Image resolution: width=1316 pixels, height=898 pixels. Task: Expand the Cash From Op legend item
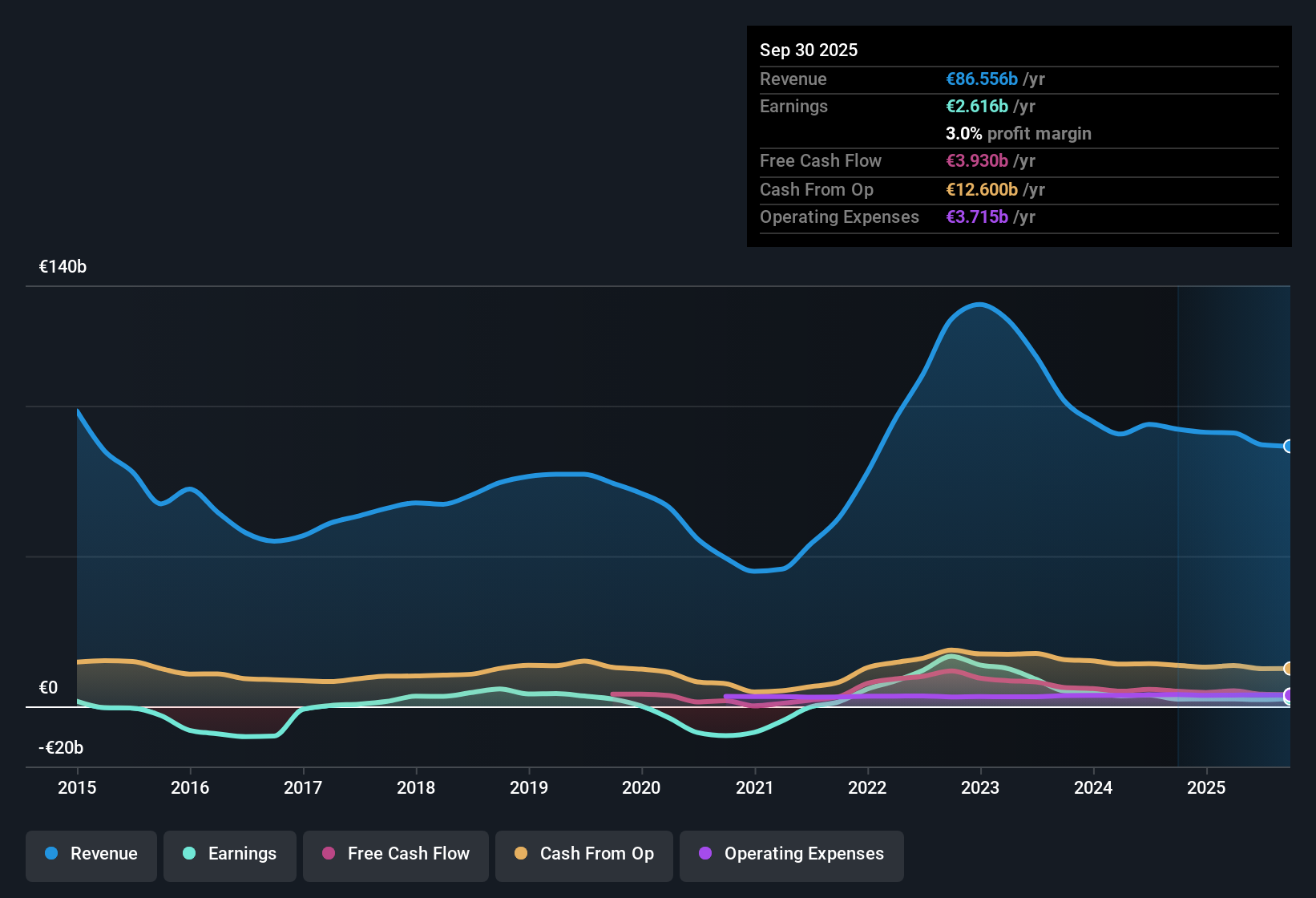coord(583,854)
